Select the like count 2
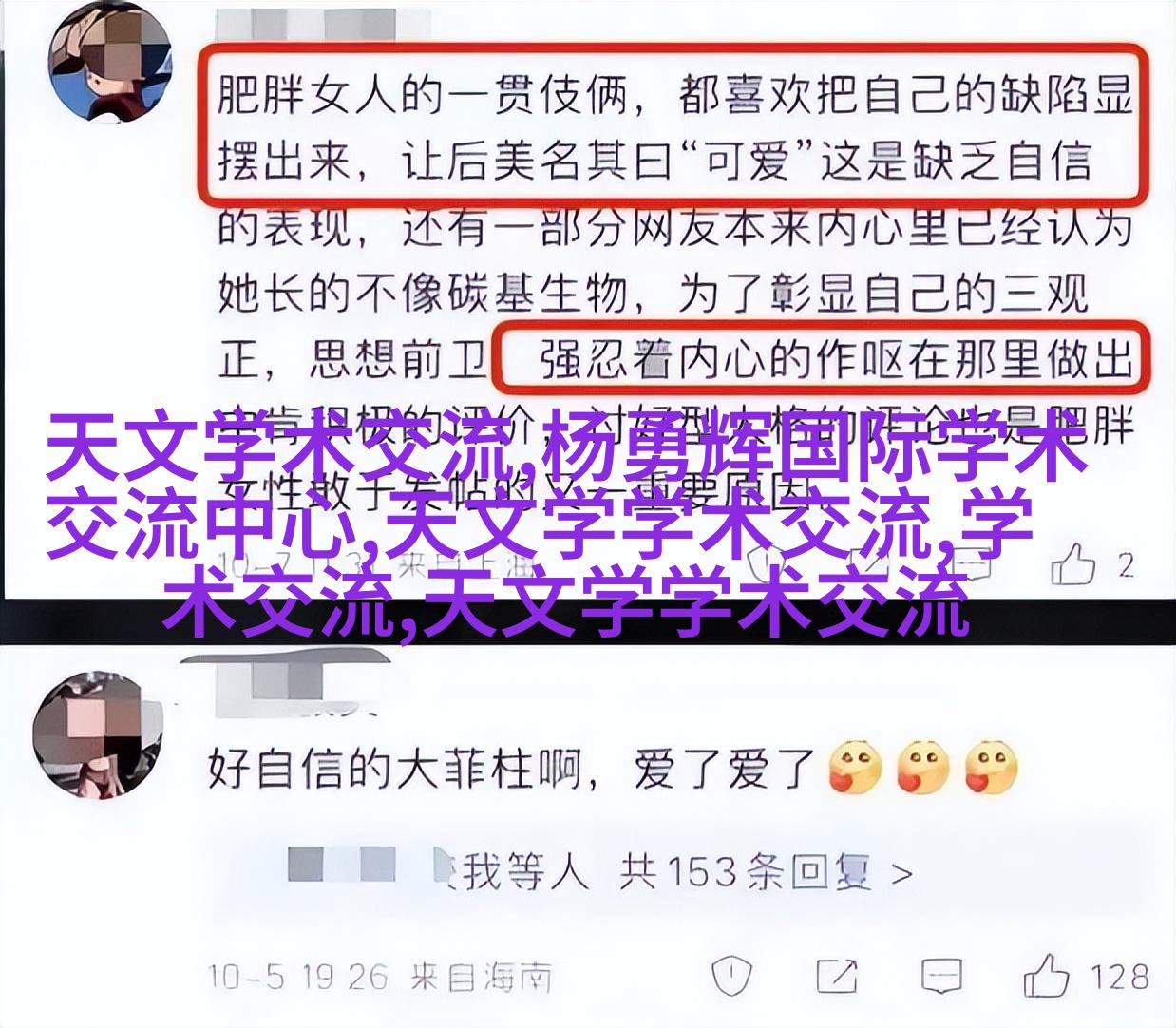 click(1127, 566)
